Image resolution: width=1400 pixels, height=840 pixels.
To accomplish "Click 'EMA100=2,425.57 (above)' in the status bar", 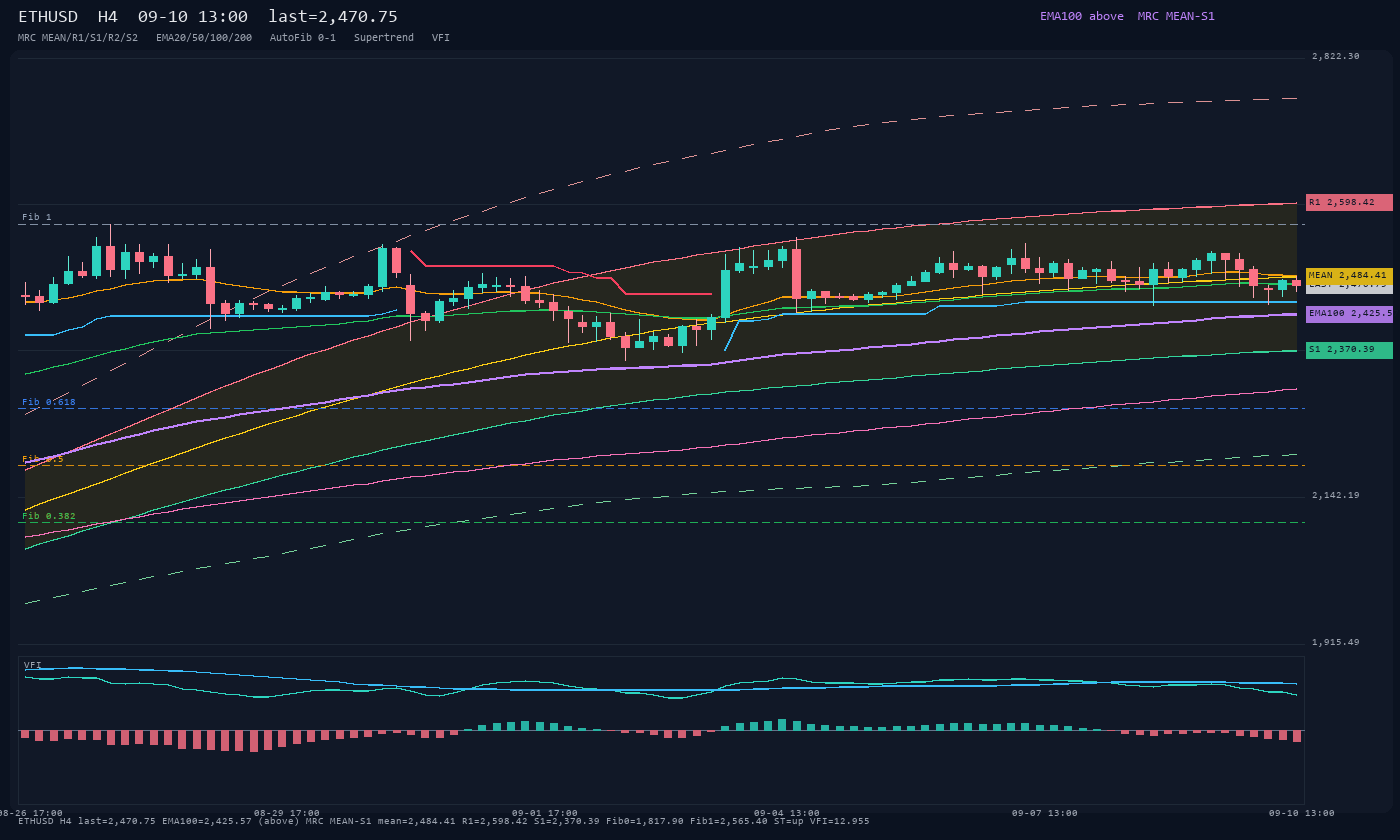I will coord(229,821).
